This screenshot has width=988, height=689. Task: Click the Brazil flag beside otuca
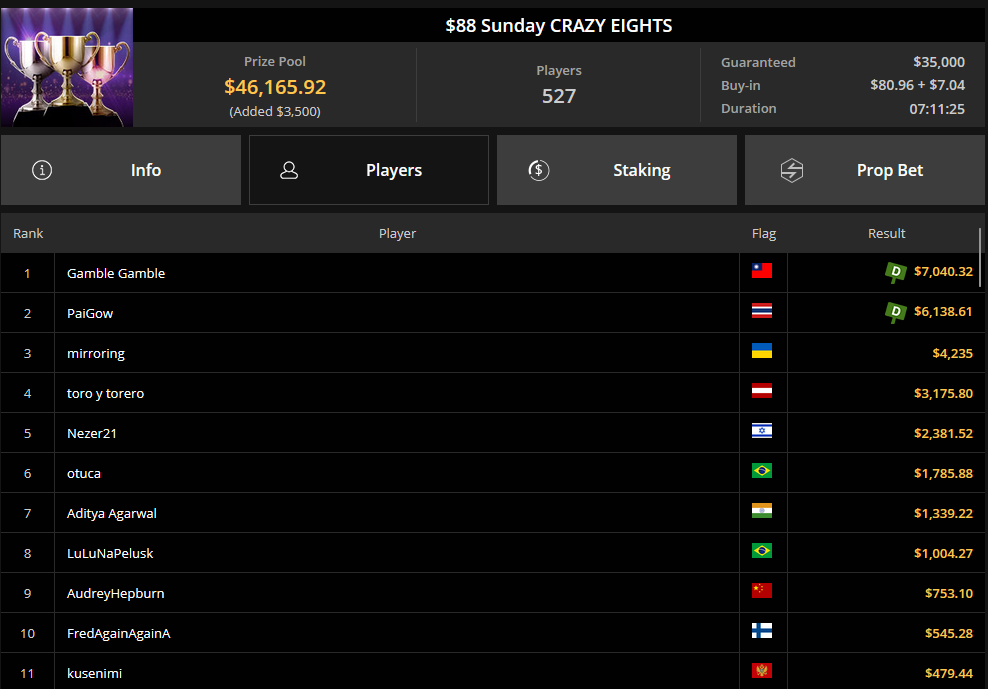[762, 472]
